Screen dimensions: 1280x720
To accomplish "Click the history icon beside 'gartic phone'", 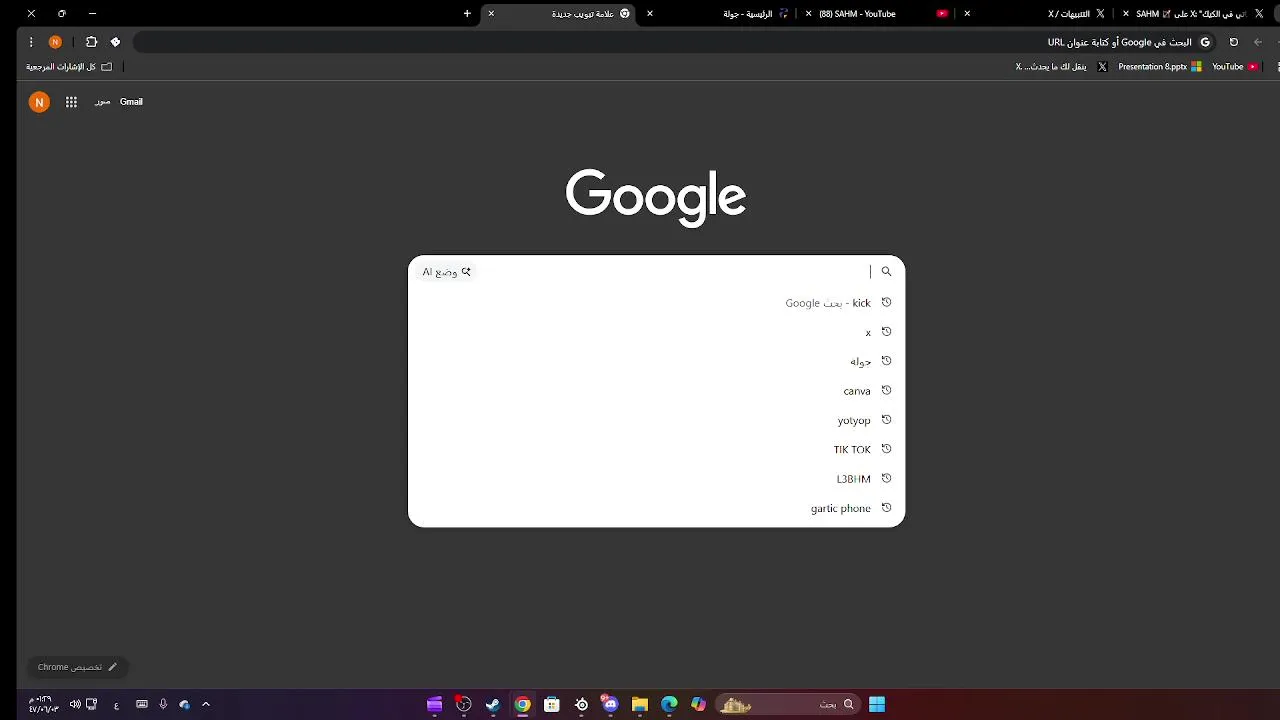I will 886,508.
